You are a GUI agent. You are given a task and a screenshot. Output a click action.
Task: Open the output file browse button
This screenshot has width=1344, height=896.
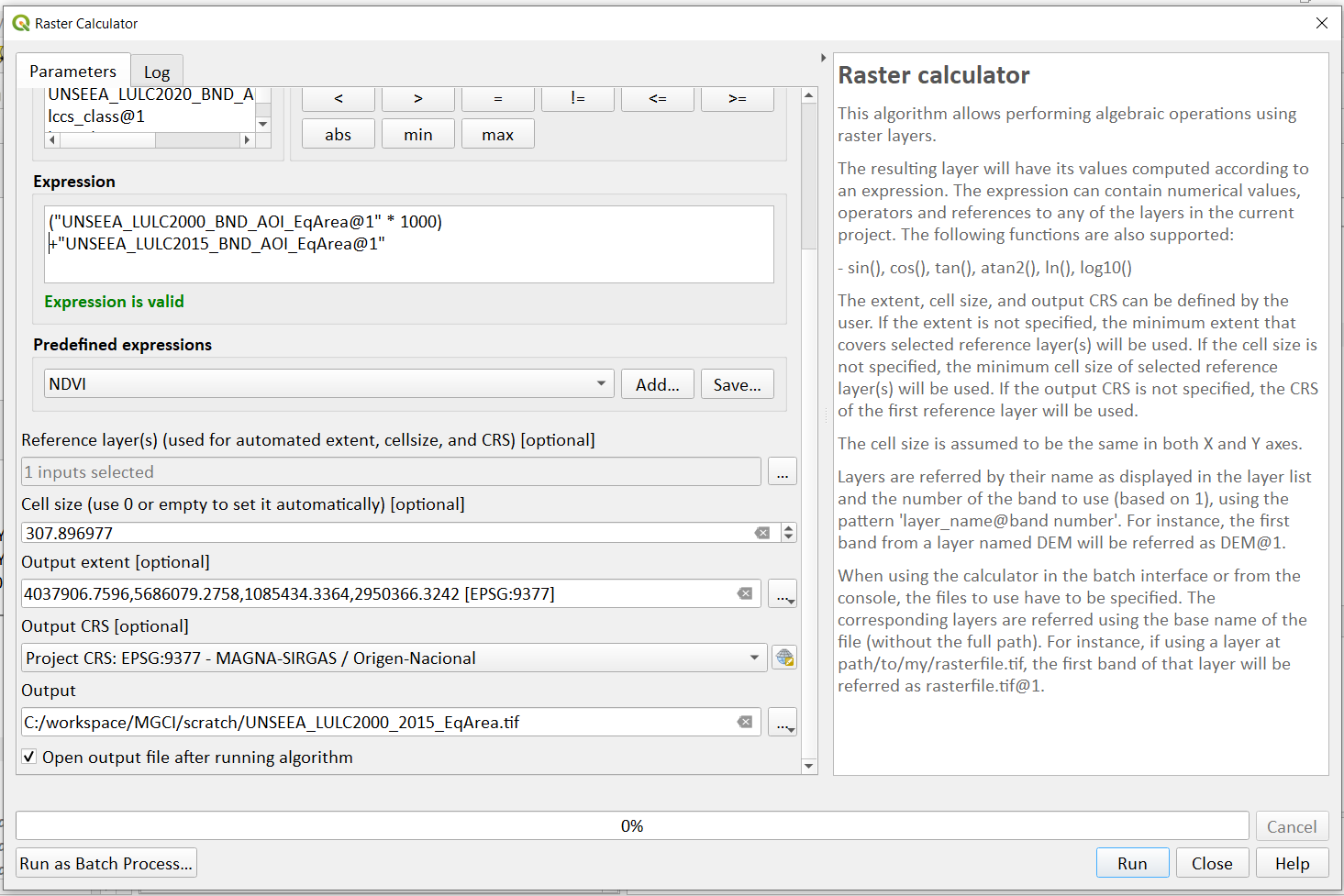click(x=783, y=723)
